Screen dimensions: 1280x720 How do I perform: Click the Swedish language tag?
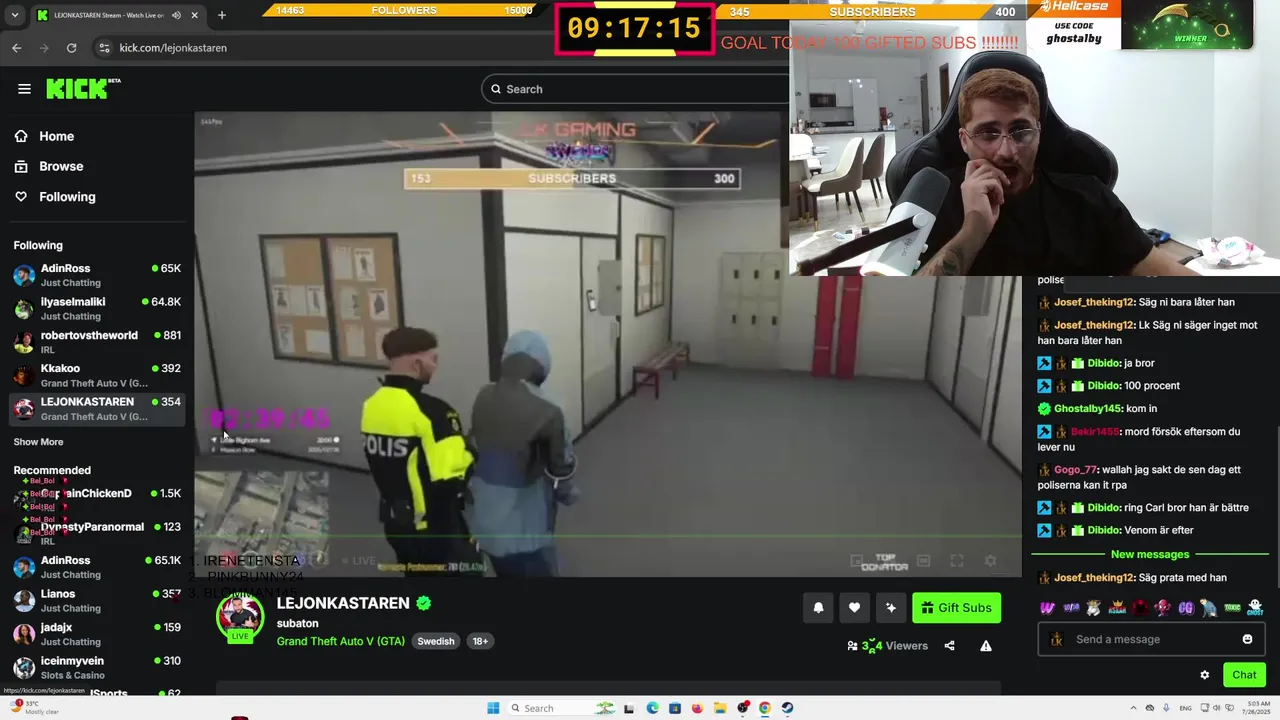pos(435,641)
